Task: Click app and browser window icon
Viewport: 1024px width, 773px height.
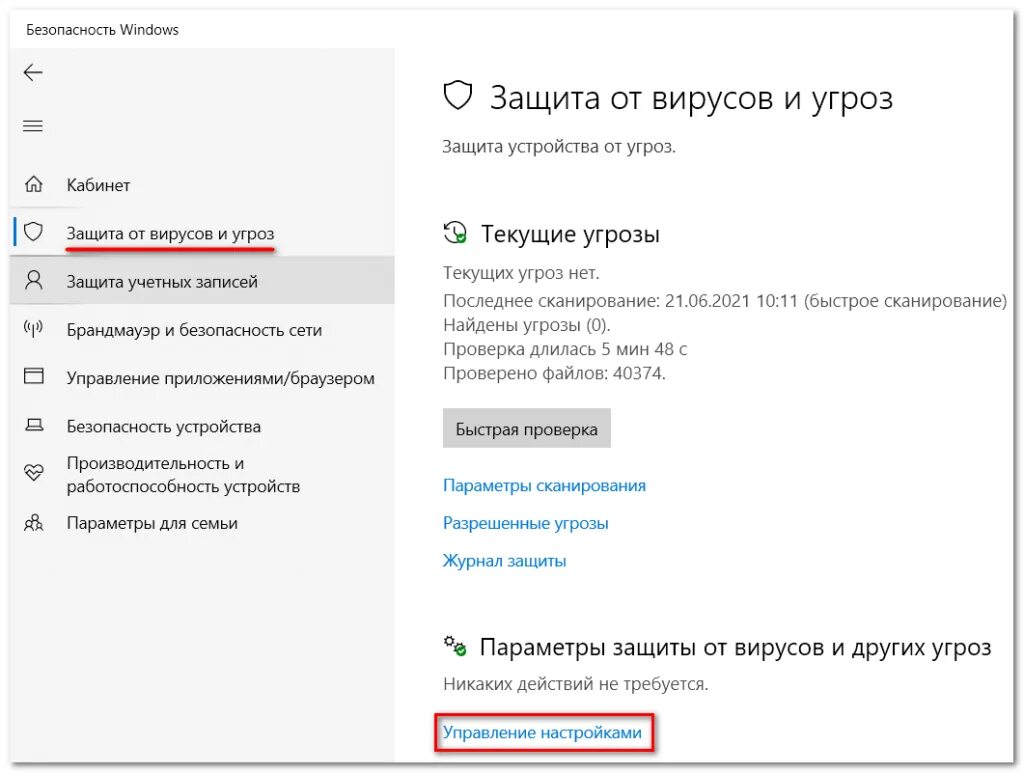Action: [x=33, y=376]
